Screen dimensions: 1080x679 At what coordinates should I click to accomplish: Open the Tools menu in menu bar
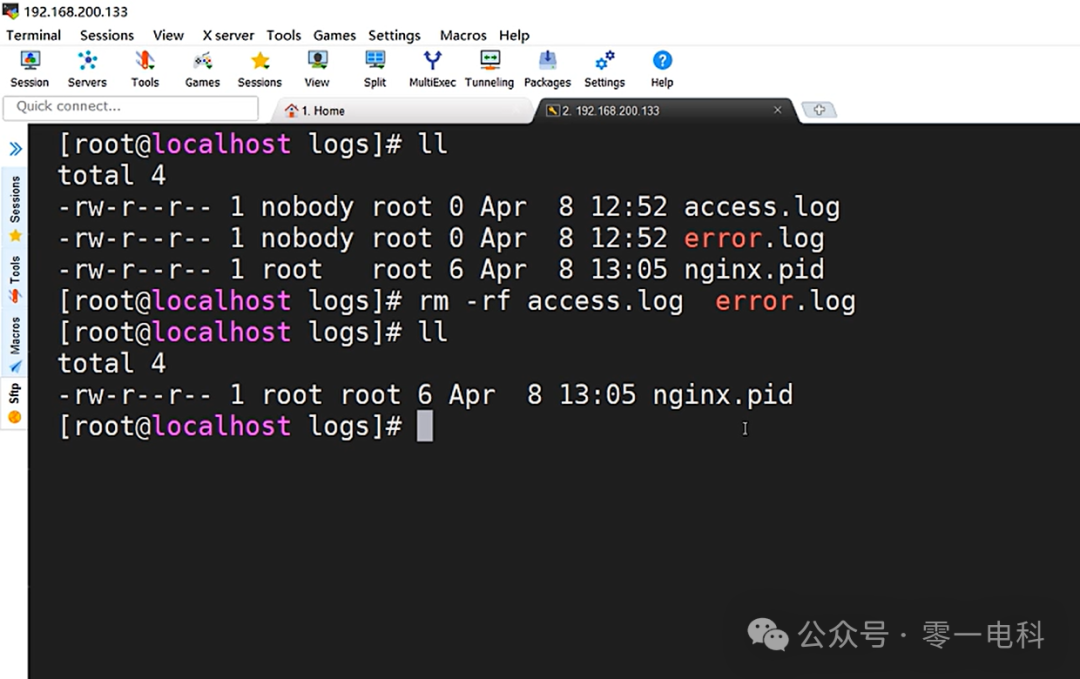click(x=284, y=35)
